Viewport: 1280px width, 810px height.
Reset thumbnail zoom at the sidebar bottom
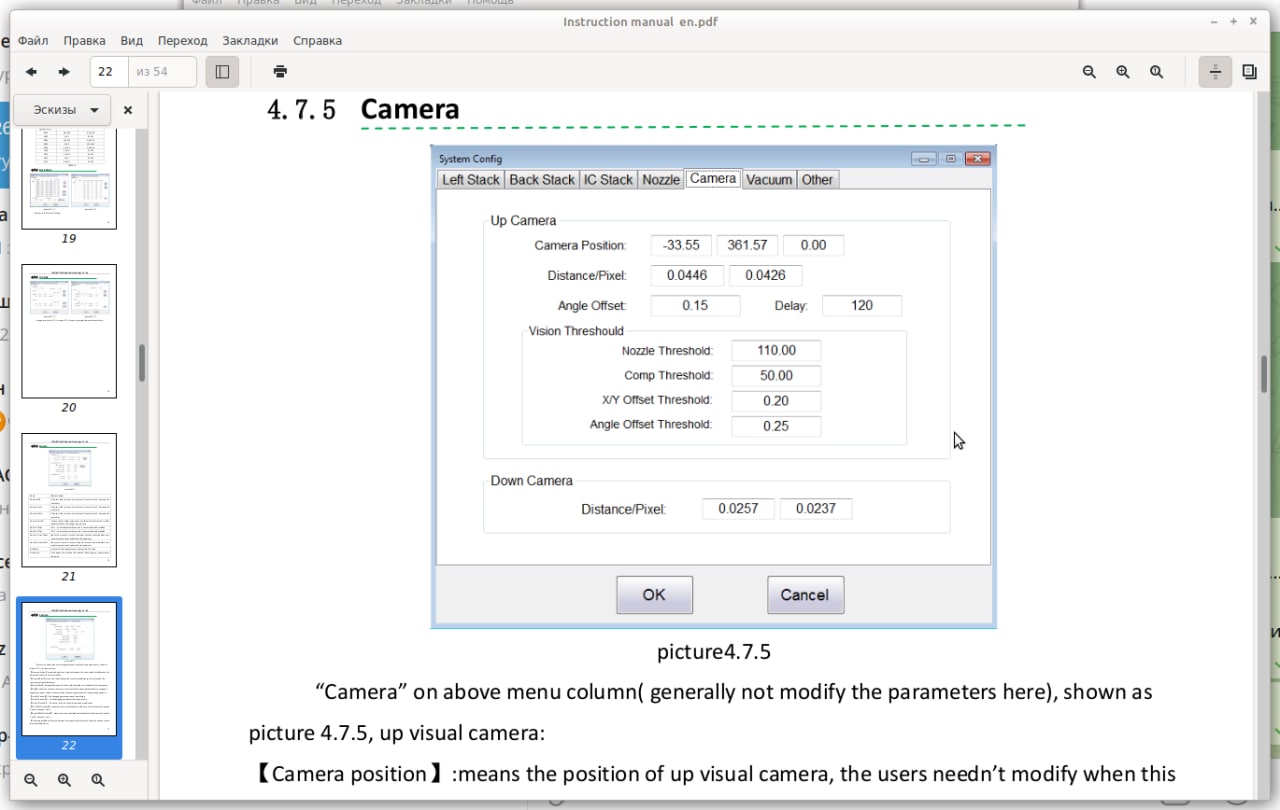pyautogui.click(x=98, y=780)
